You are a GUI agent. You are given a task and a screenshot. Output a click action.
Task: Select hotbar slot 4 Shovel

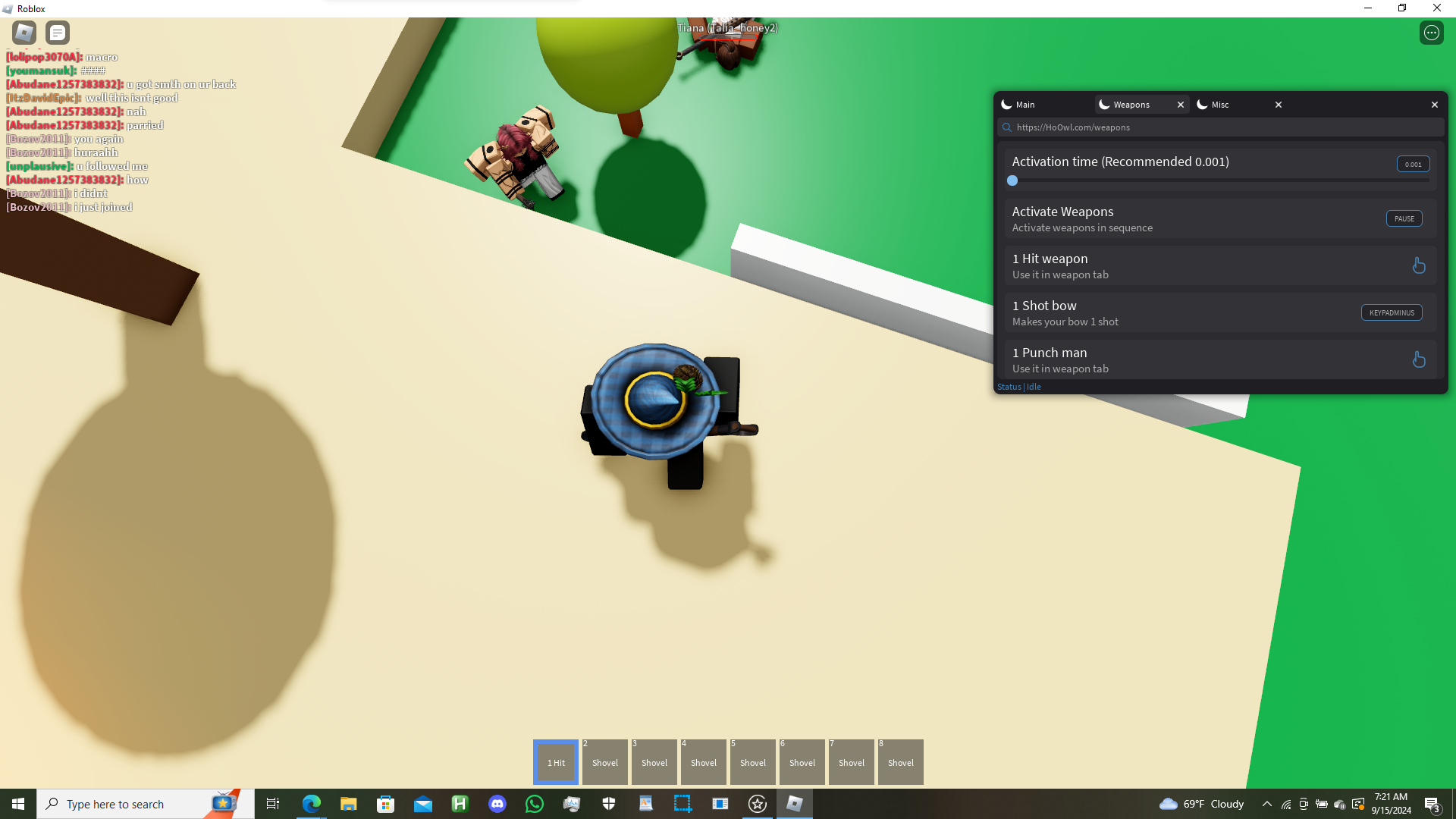tap(704, 762)
